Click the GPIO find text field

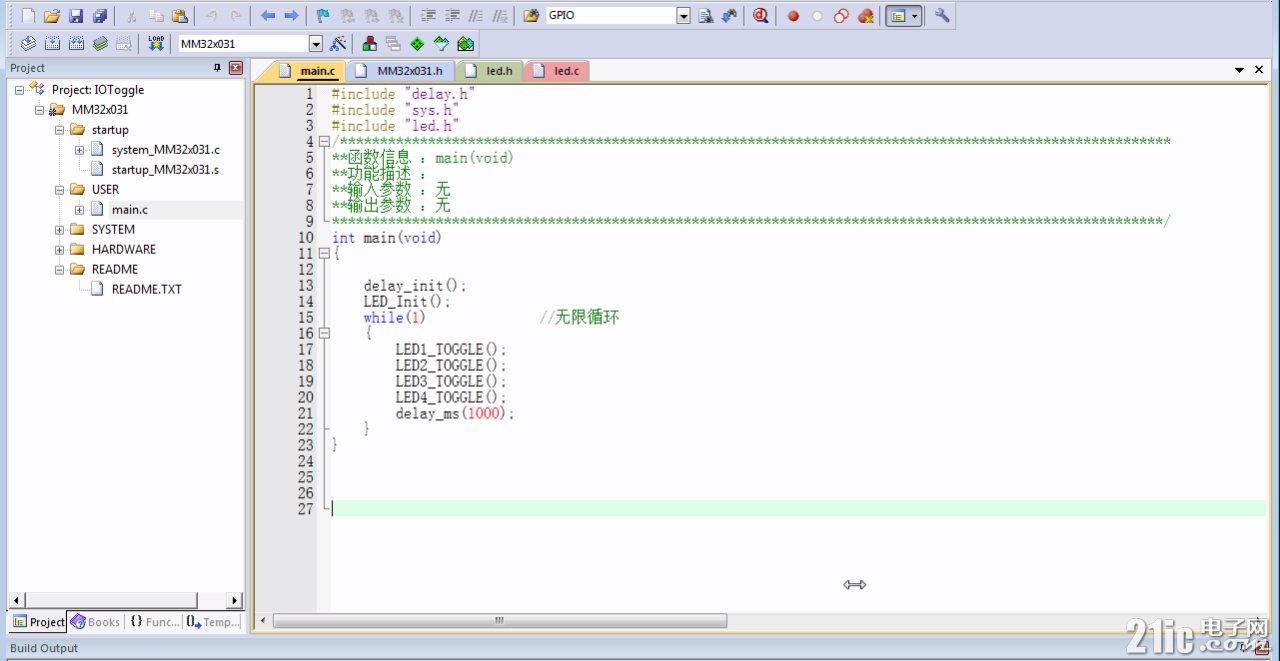610,16
